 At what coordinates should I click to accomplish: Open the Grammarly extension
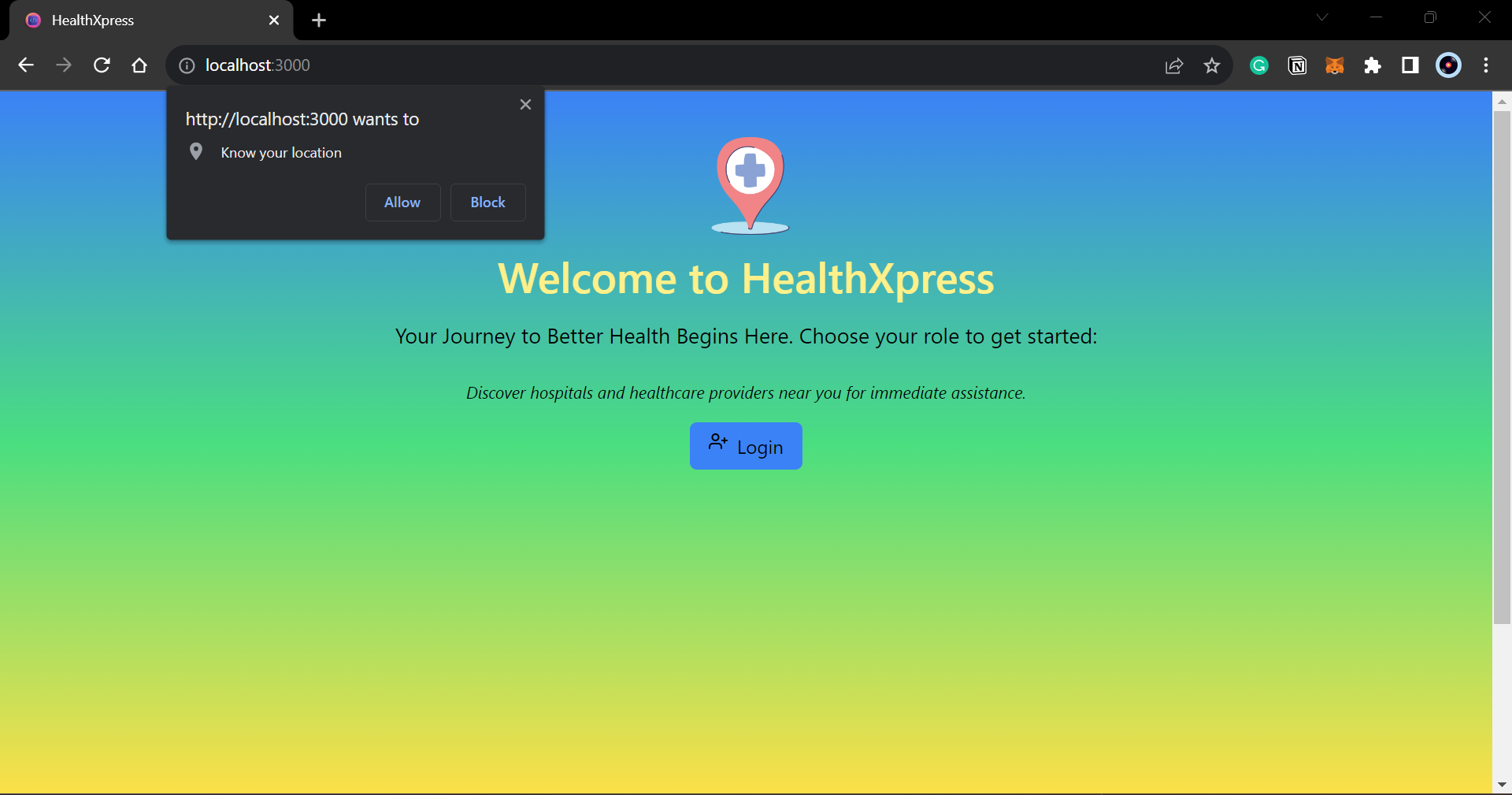click(x=1259, y=65)
